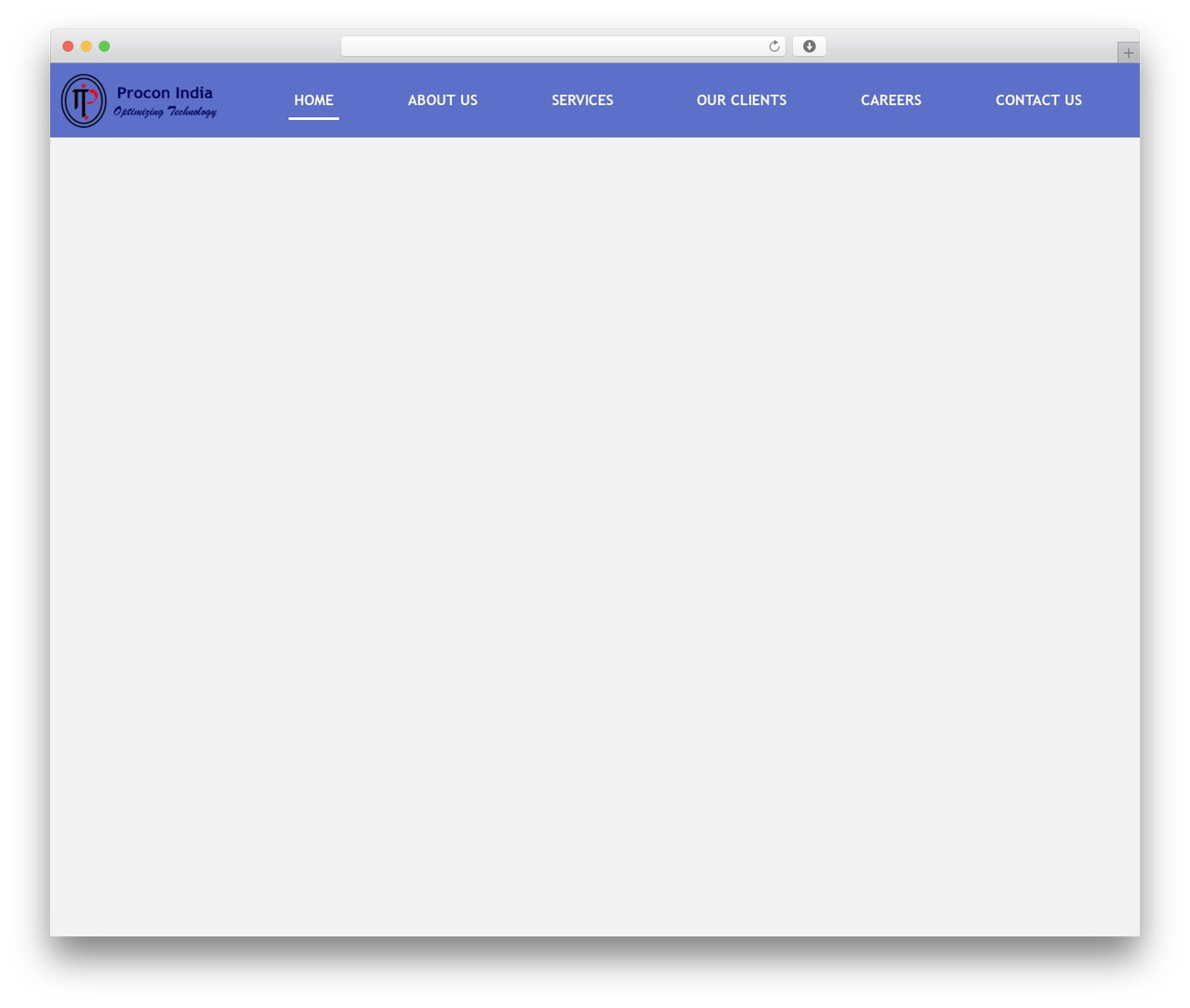This screenshot has width=1190, height=1008.
Task: Close the browser window with the red button
Action: pos(68,46)
